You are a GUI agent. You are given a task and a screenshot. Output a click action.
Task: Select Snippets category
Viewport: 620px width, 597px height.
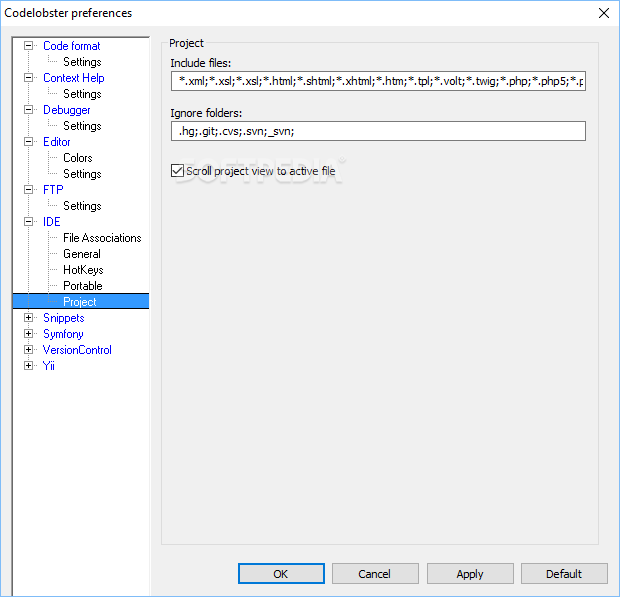click(64, 318)
